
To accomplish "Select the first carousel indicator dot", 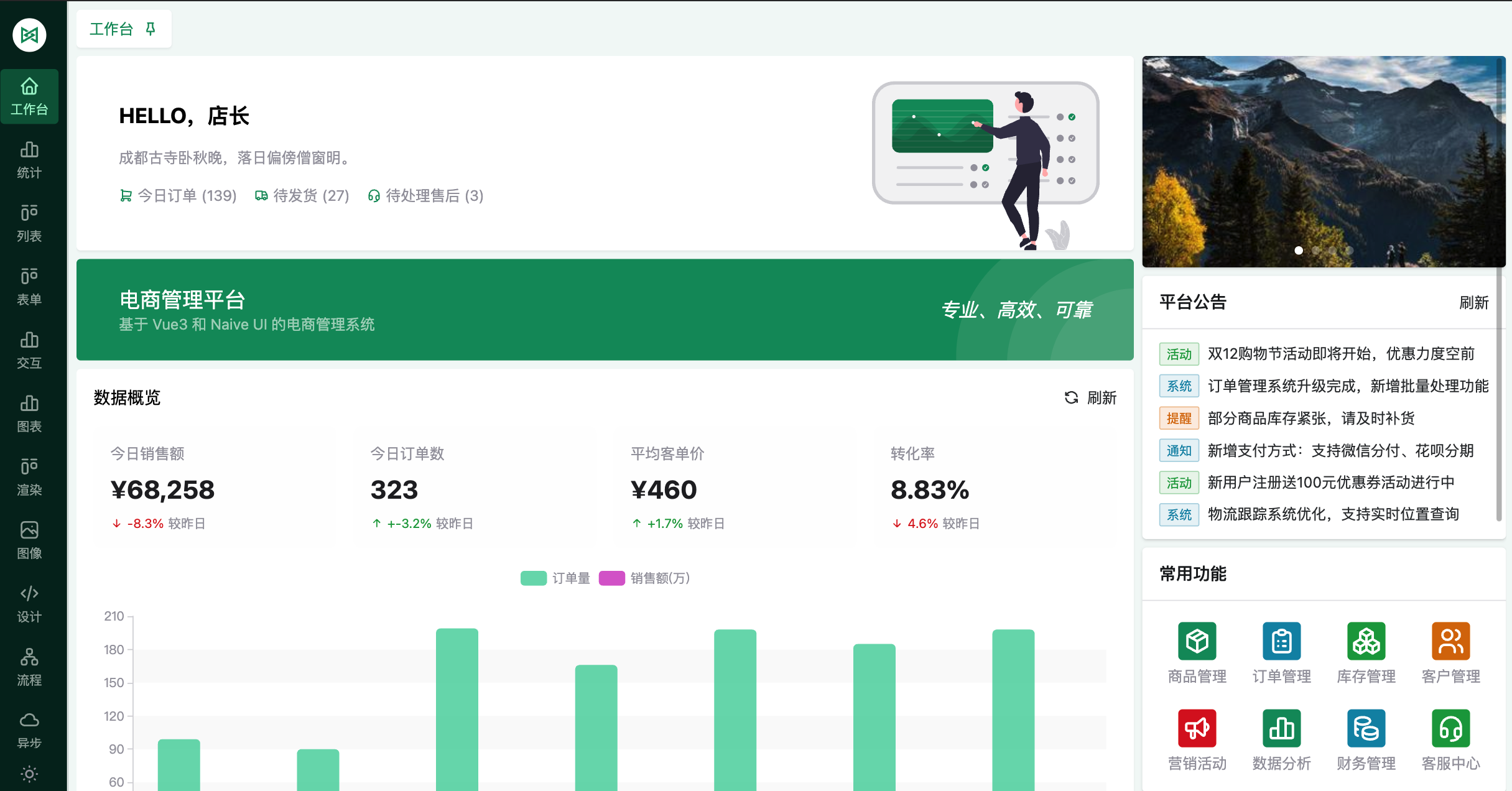I will click(1299, 250).
